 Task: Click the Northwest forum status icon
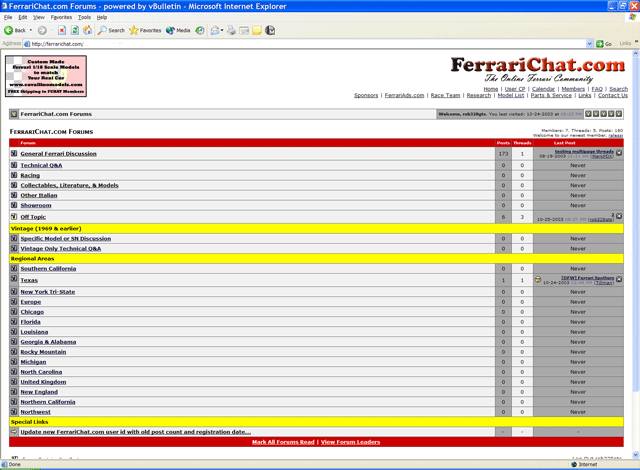14,411
